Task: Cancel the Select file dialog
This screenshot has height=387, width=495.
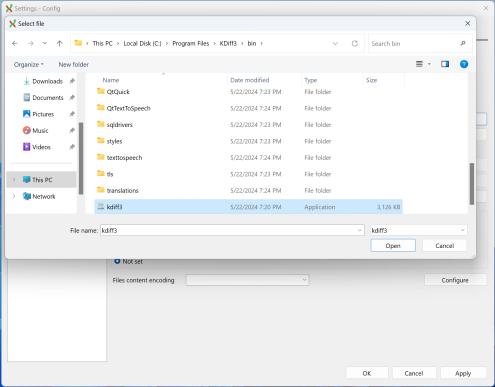Action: click(444, 246)
